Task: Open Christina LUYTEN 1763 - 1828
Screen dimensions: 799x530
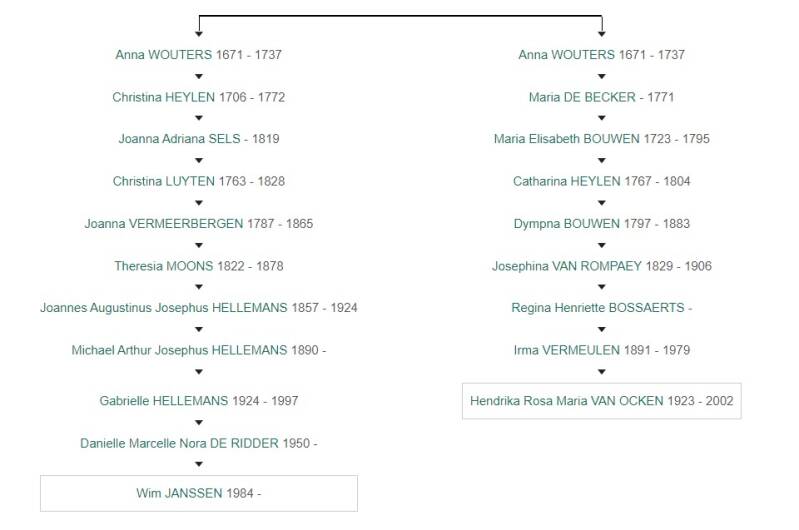Action: coord(198,181)
